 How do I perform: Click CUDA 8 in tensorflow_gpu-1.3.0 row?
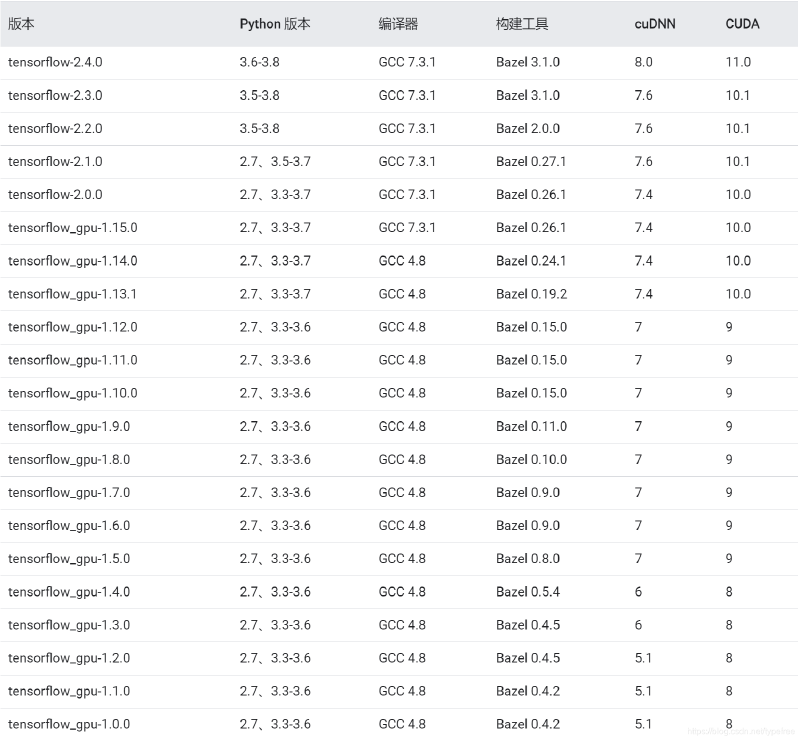[x=729, y=625]
